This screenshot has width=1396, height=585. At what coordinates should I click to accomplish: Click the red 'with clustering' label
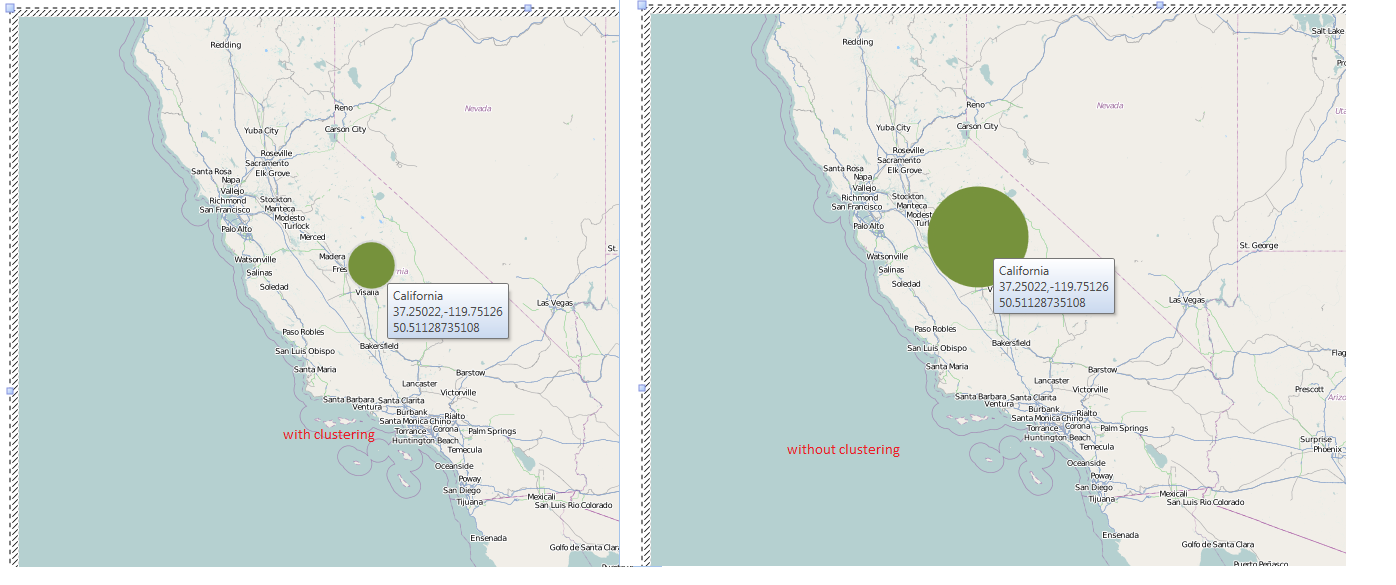pos(329,434)
